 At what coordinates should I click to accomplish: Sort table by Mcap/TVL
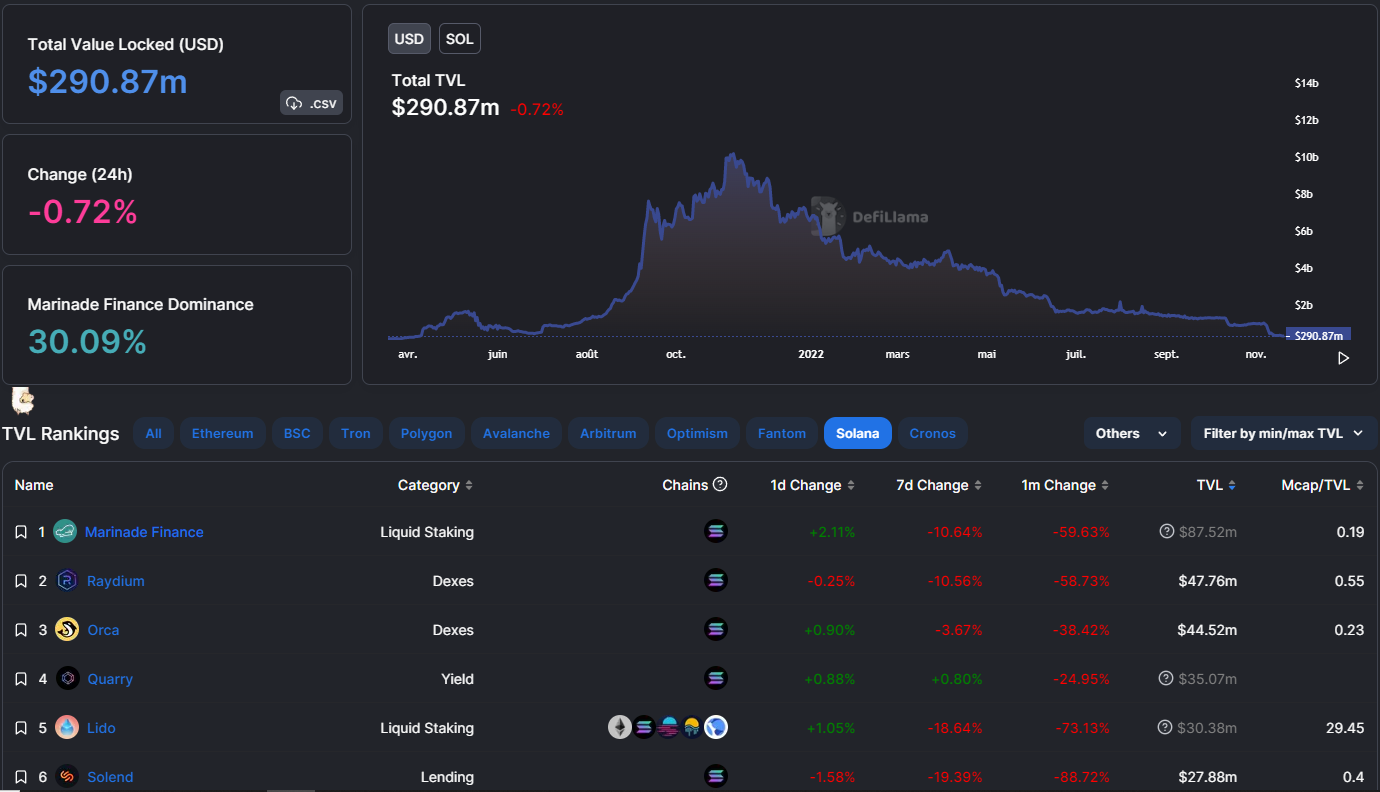1323,485
